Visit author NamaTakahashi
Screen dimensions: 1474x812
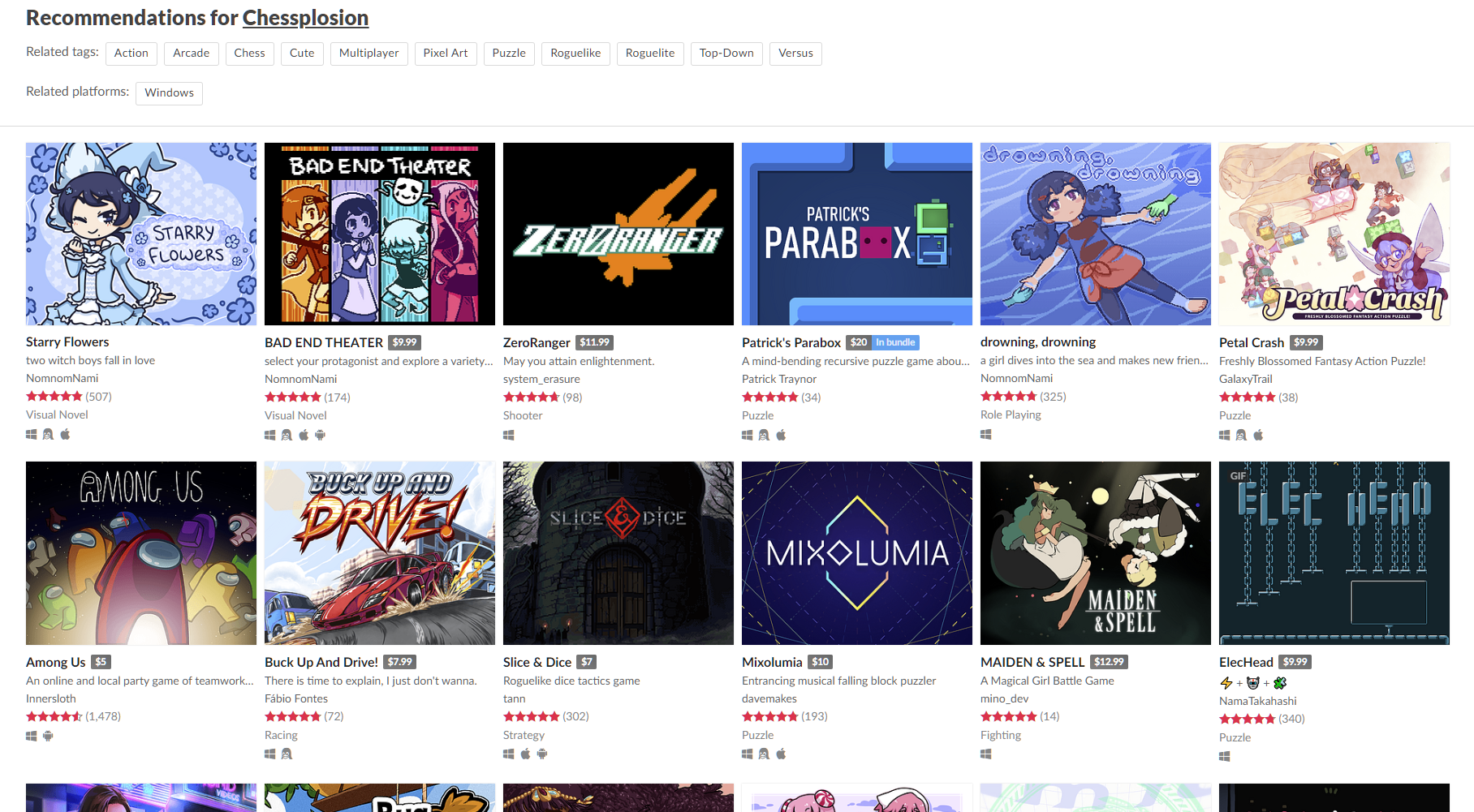tap(1258, 701)
